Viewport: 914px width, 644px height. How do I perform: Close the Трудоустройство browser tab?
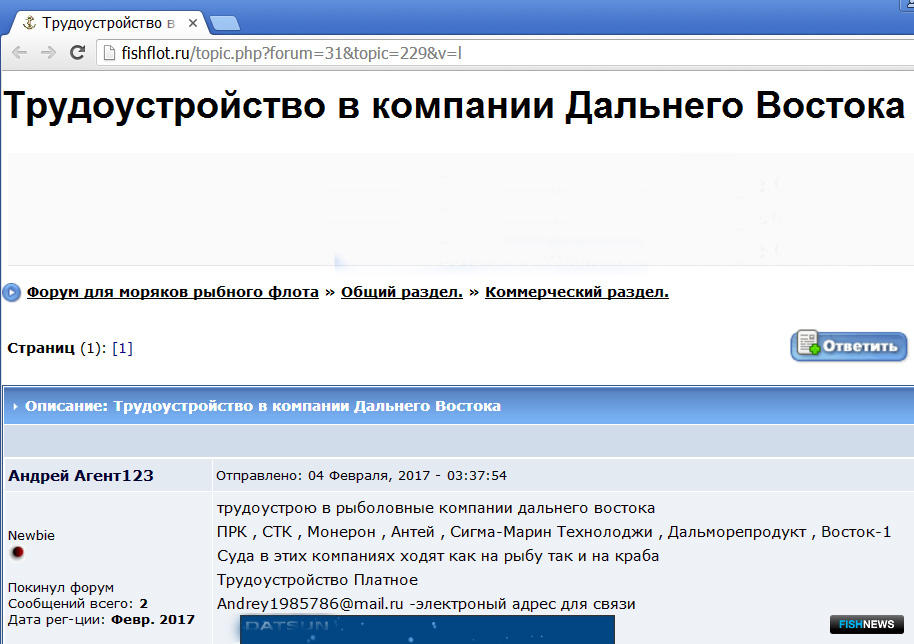tap(193, 23)
